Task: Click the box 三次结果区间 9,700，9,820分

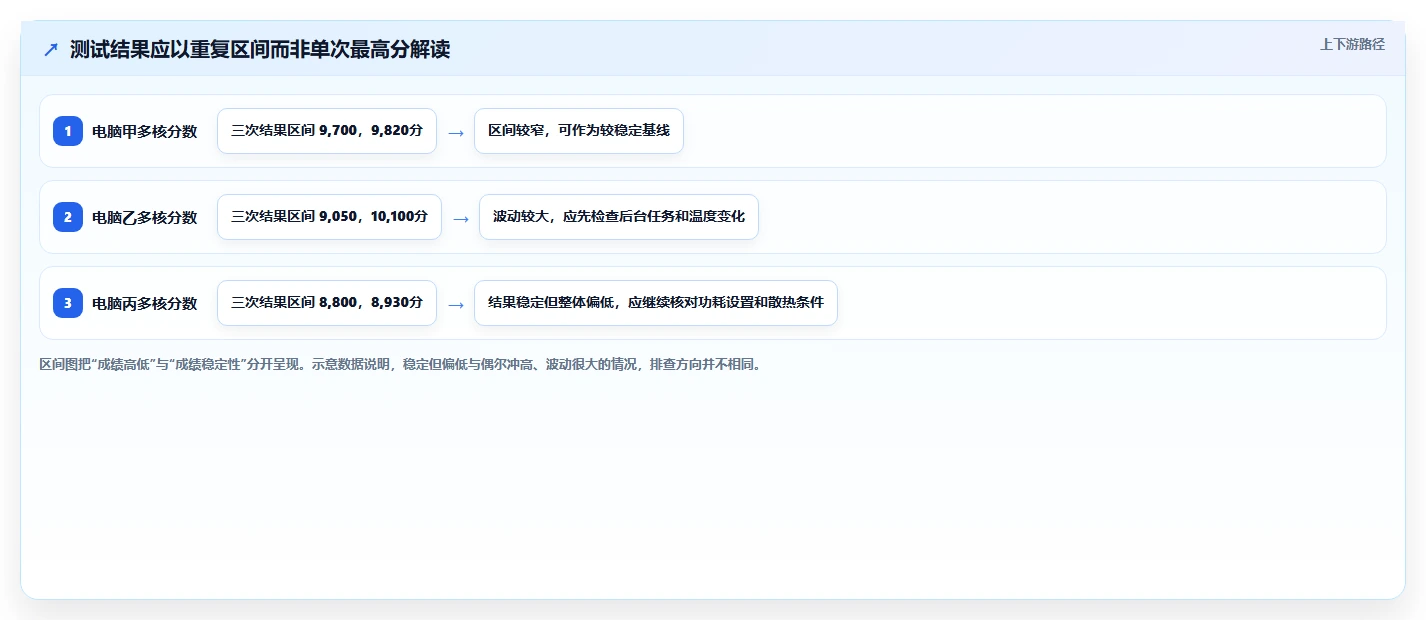Action: point(327,131)
